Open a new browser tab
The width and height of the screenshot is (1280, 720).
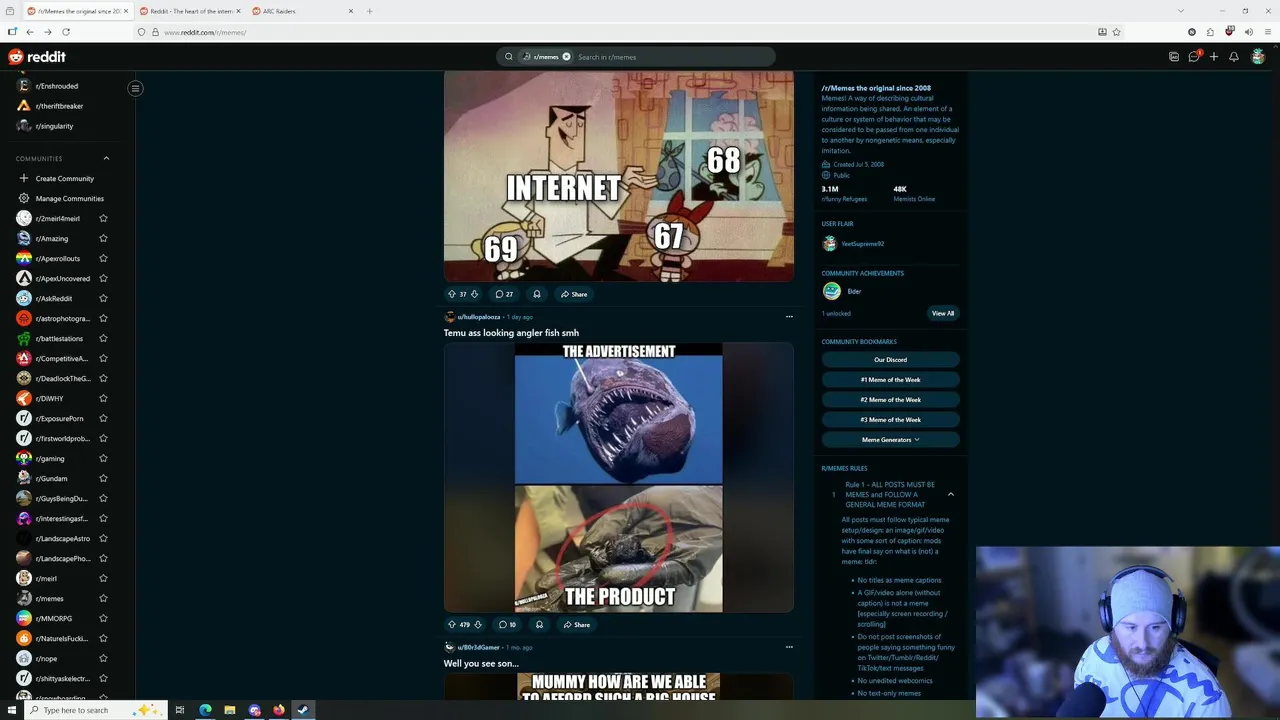[370, 11]
